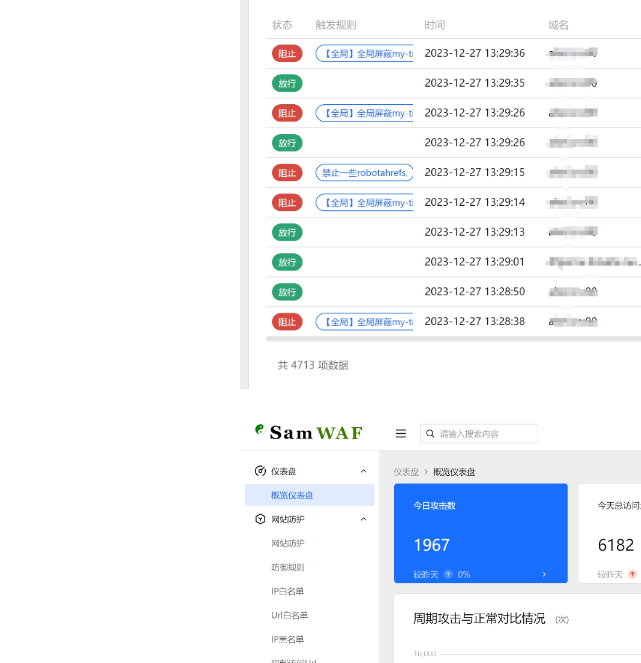Collapse the 仪表盘 sidebar group
Image resolution: width=641 pixels, height=663 pixels.
(363, 471)
